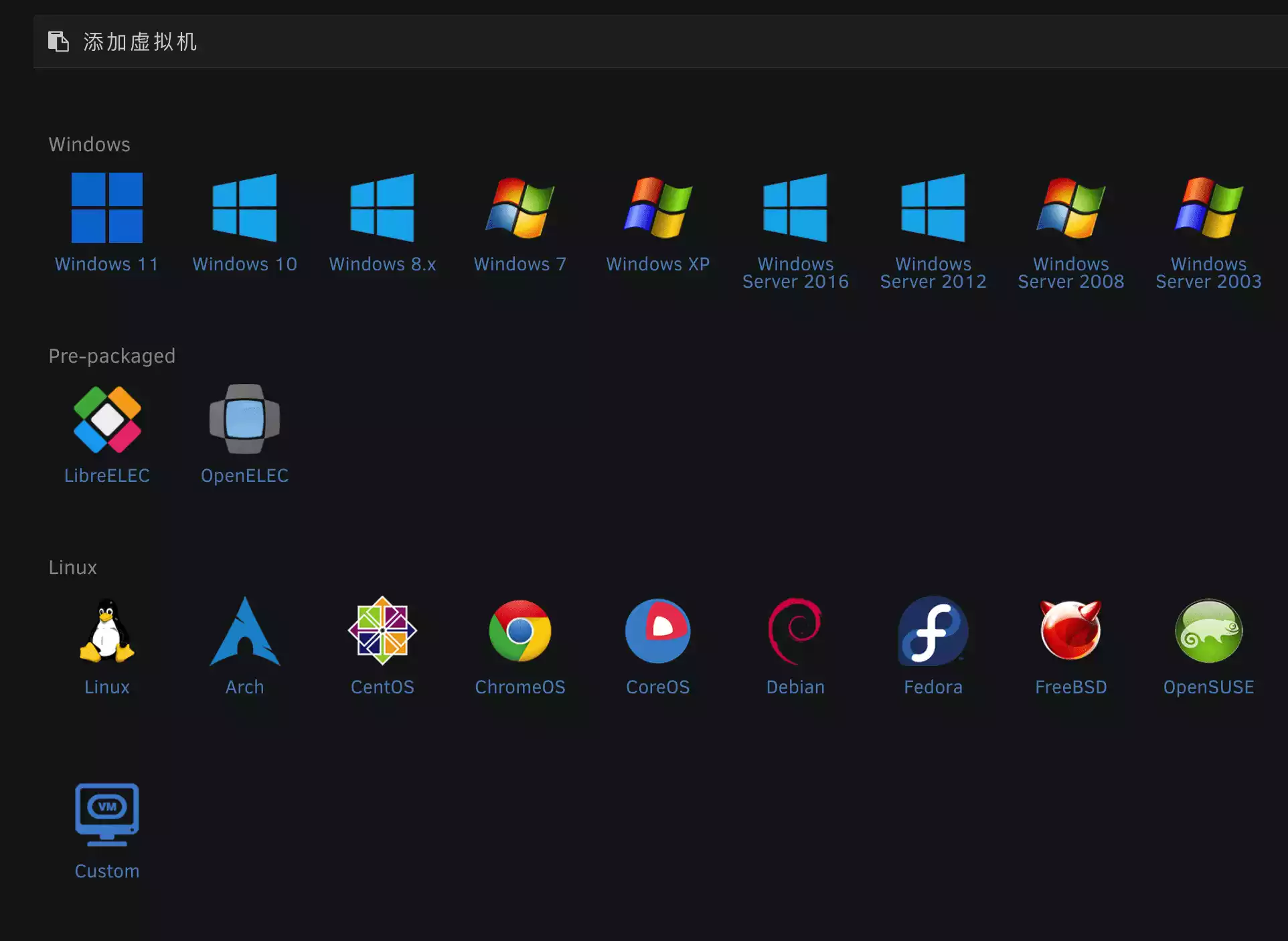The height and width of the screenshot is (941, 1288).
Task: Pick the FreeBSD daemon icon
Action: [1070, 630]
